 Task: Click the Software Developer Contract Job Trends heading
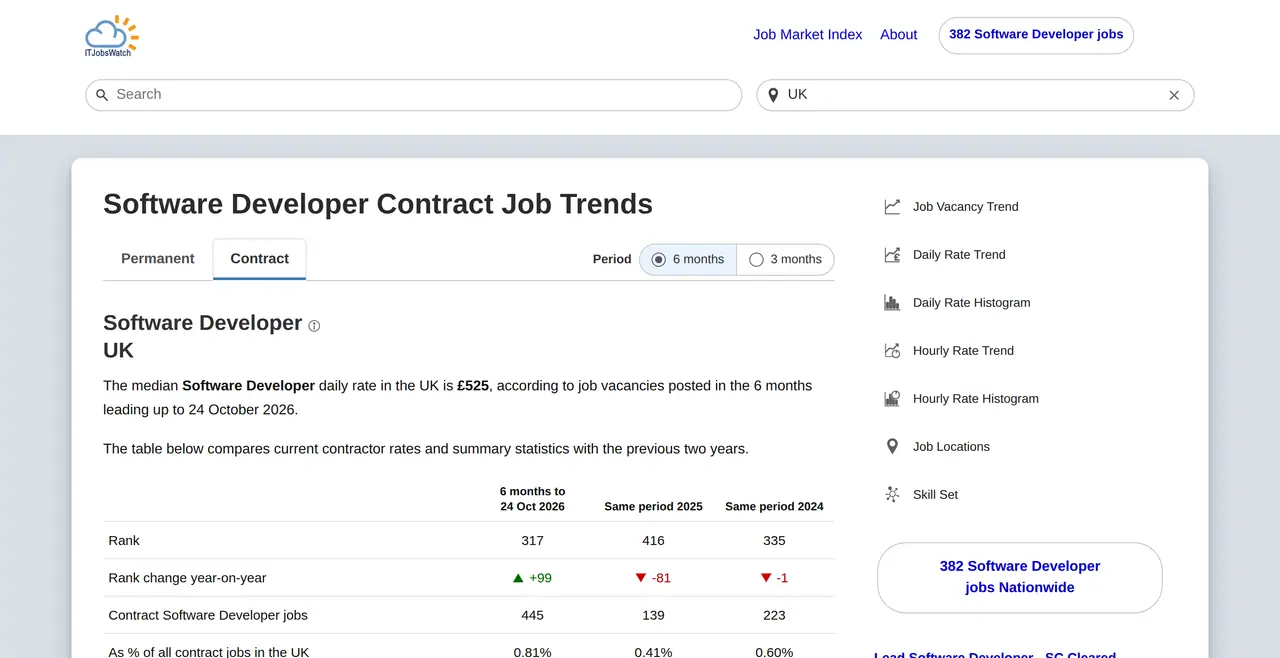378,204
